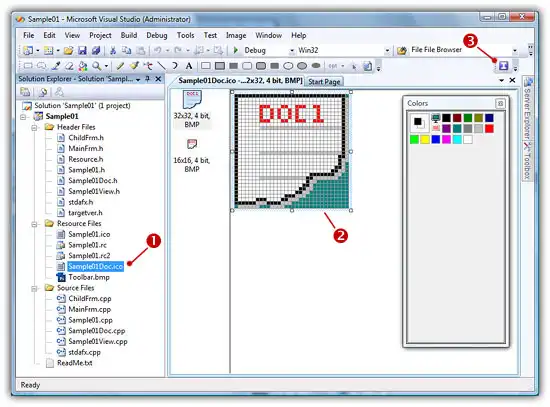Start debugging with green play arrow
The image size is (550, 407).
[x=236, y=50]
